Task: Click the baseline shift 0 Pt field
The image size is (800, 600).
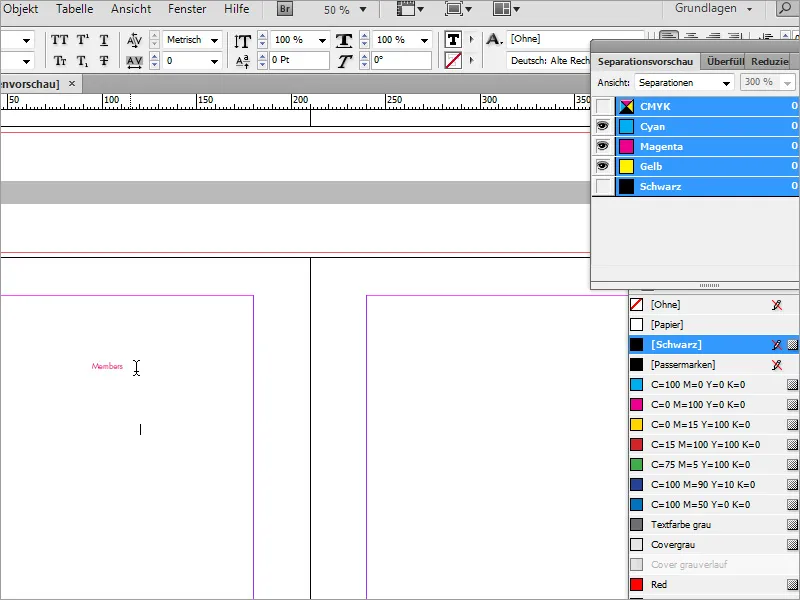Action: tap(299, 60)
